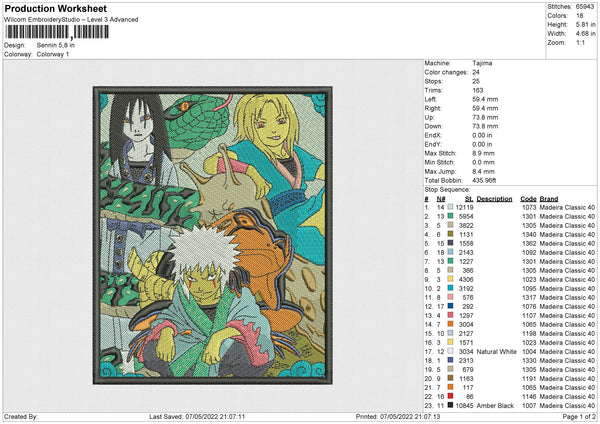Click the stitch count '1163' in stop 20
This screenshot has height=424, width=600.
466,378
